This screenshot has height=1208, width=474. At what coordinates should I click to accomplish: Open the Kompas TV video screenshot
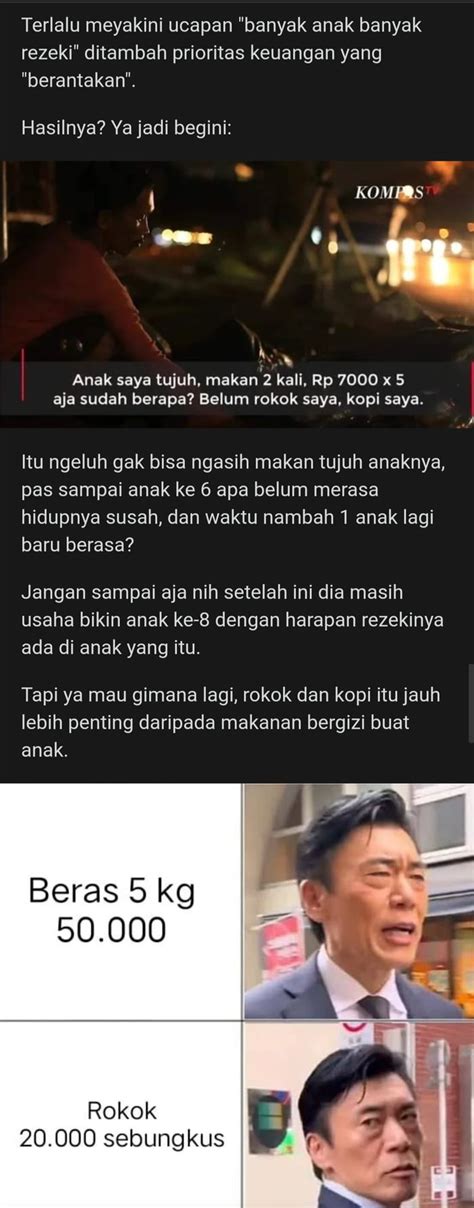[x=237, y=294]
